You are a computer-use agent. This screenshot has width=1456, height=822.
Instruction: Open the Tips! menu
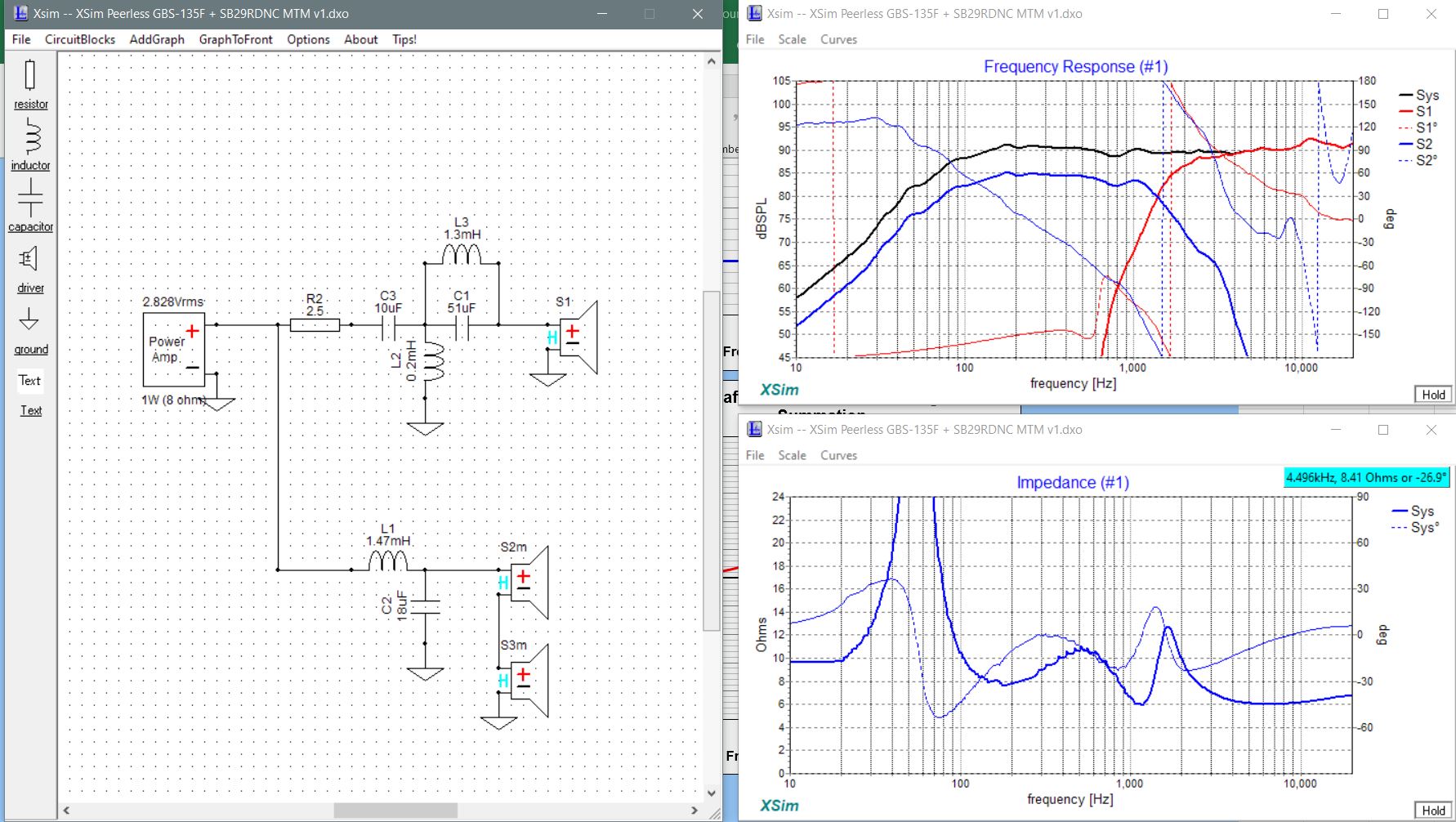coord(404,39)
